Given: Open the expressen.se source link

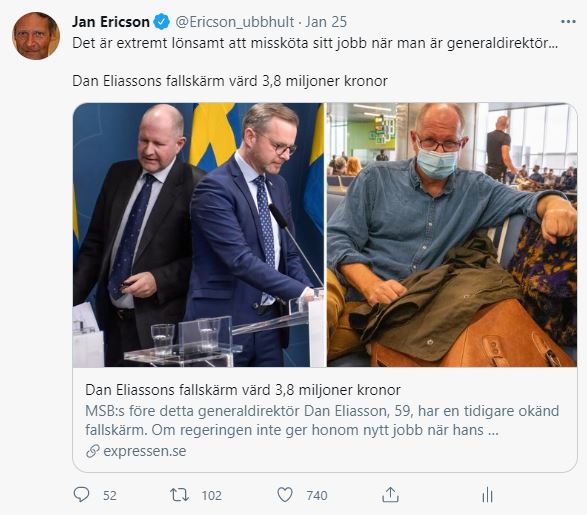Looking at the screenshot, I should pos(145,451).
